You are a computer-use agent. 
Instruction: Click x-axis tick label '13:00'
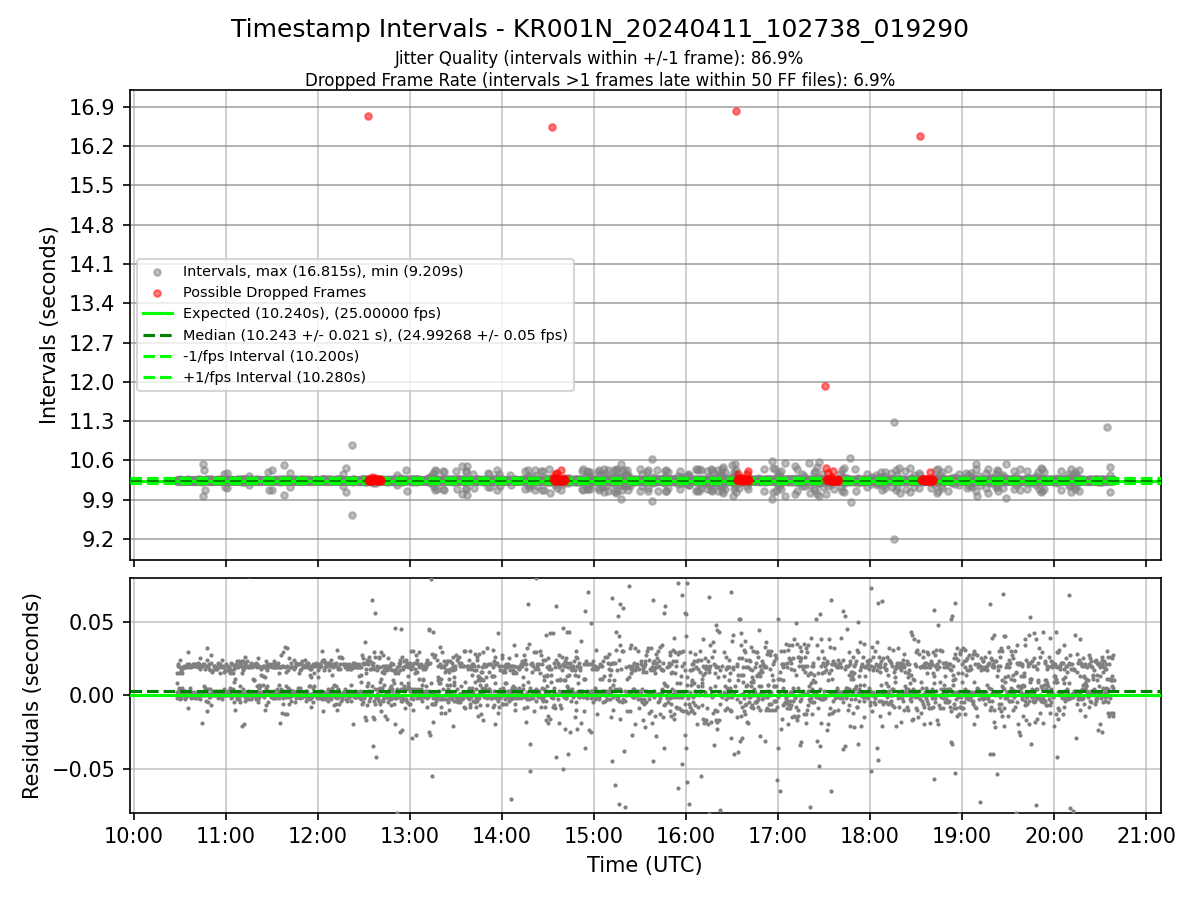[x=409, y=834]
